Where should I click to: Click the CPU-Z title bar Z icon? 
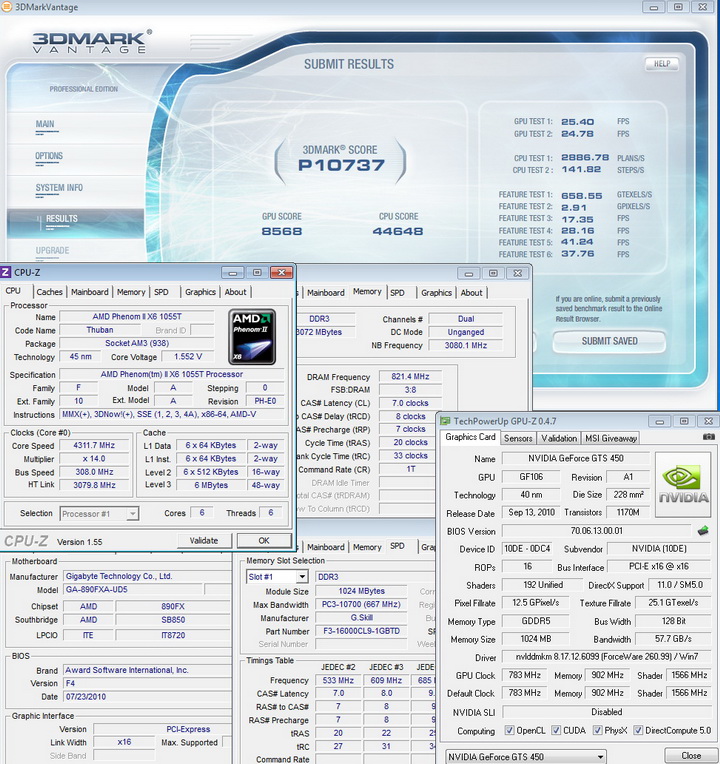(6, 272)
